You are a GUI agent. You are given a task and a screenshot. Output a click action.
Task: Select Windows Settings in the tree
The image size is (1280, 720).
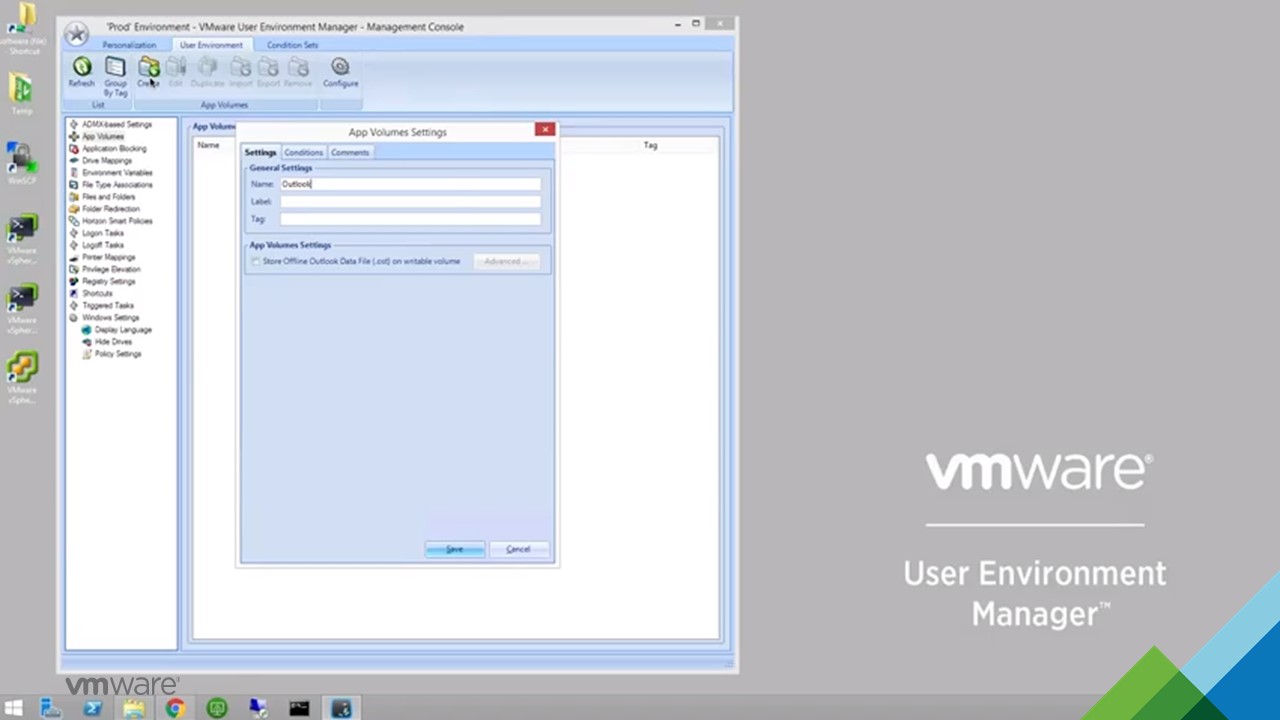110,317
